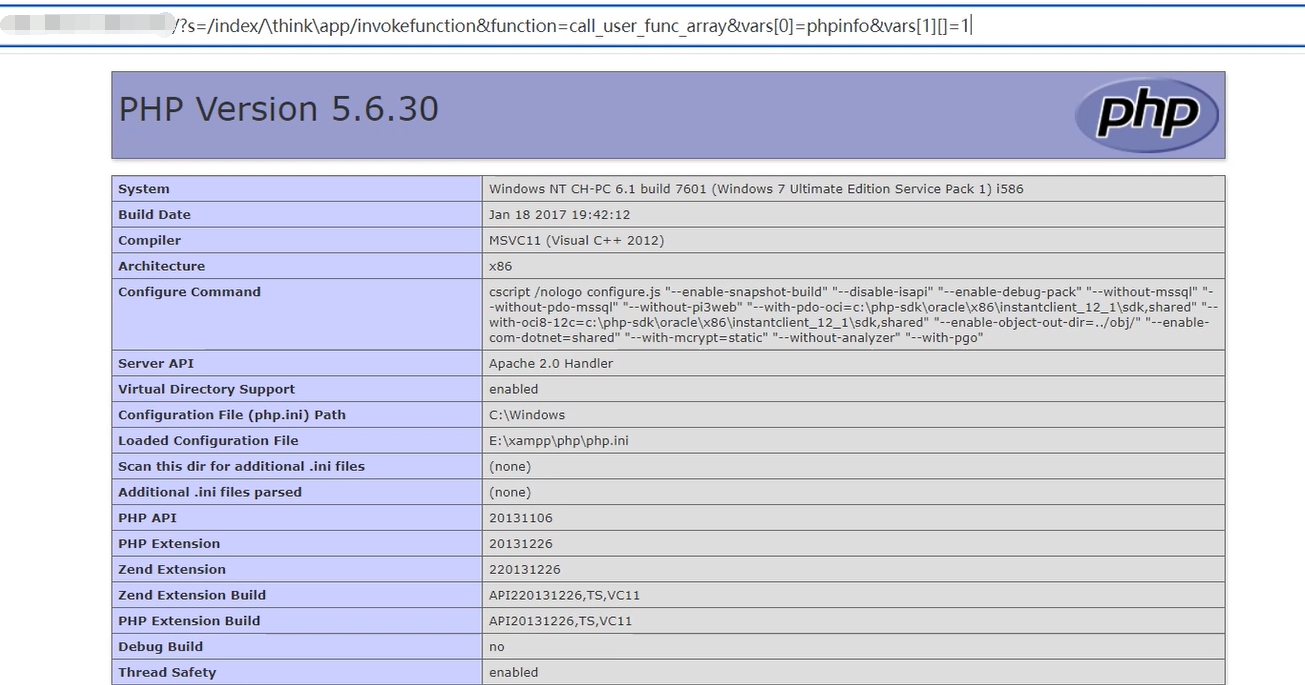The image size is (1305, 685).
Task: Click the Zend Extension Build label
Action: (x=192, y=595)
